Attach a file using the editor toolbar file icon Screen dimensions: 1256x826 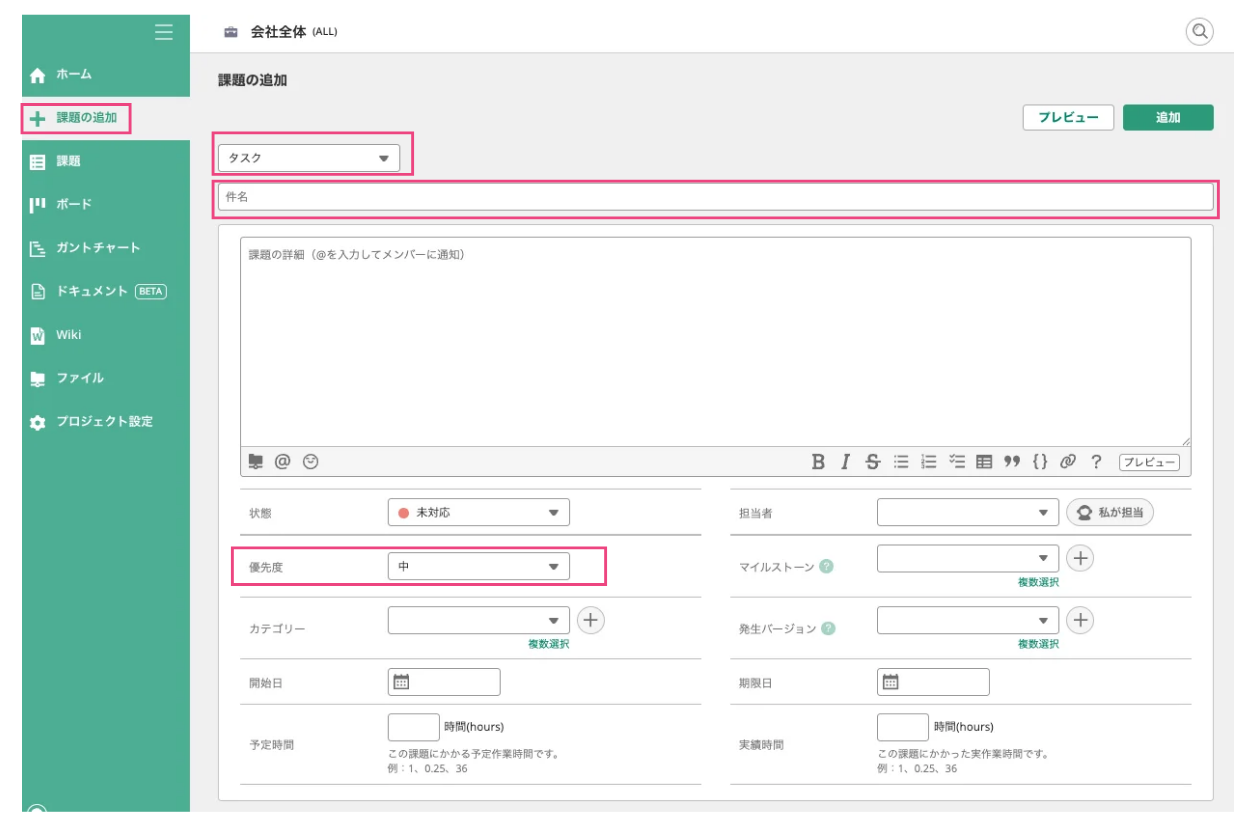tap(256, 461)
